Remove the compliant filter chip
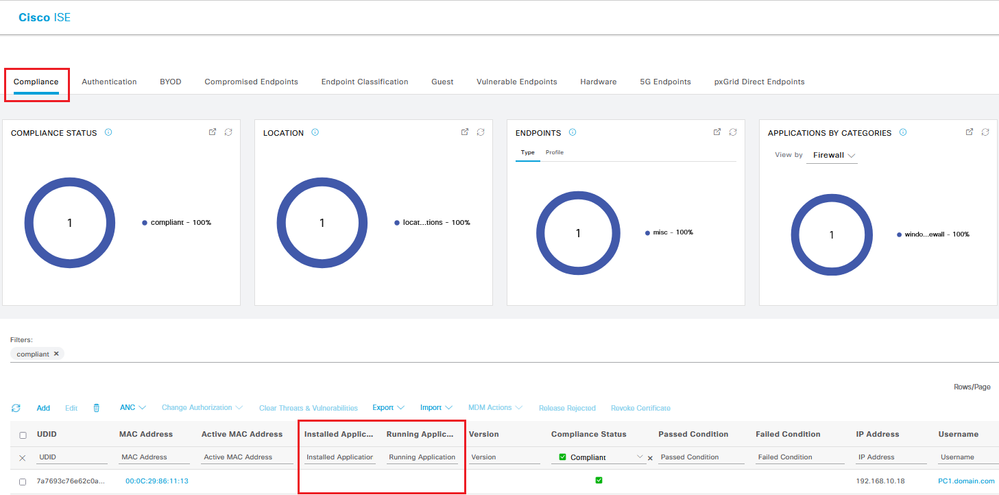Screen dimensions: 999x495 (x=56, y=354)
